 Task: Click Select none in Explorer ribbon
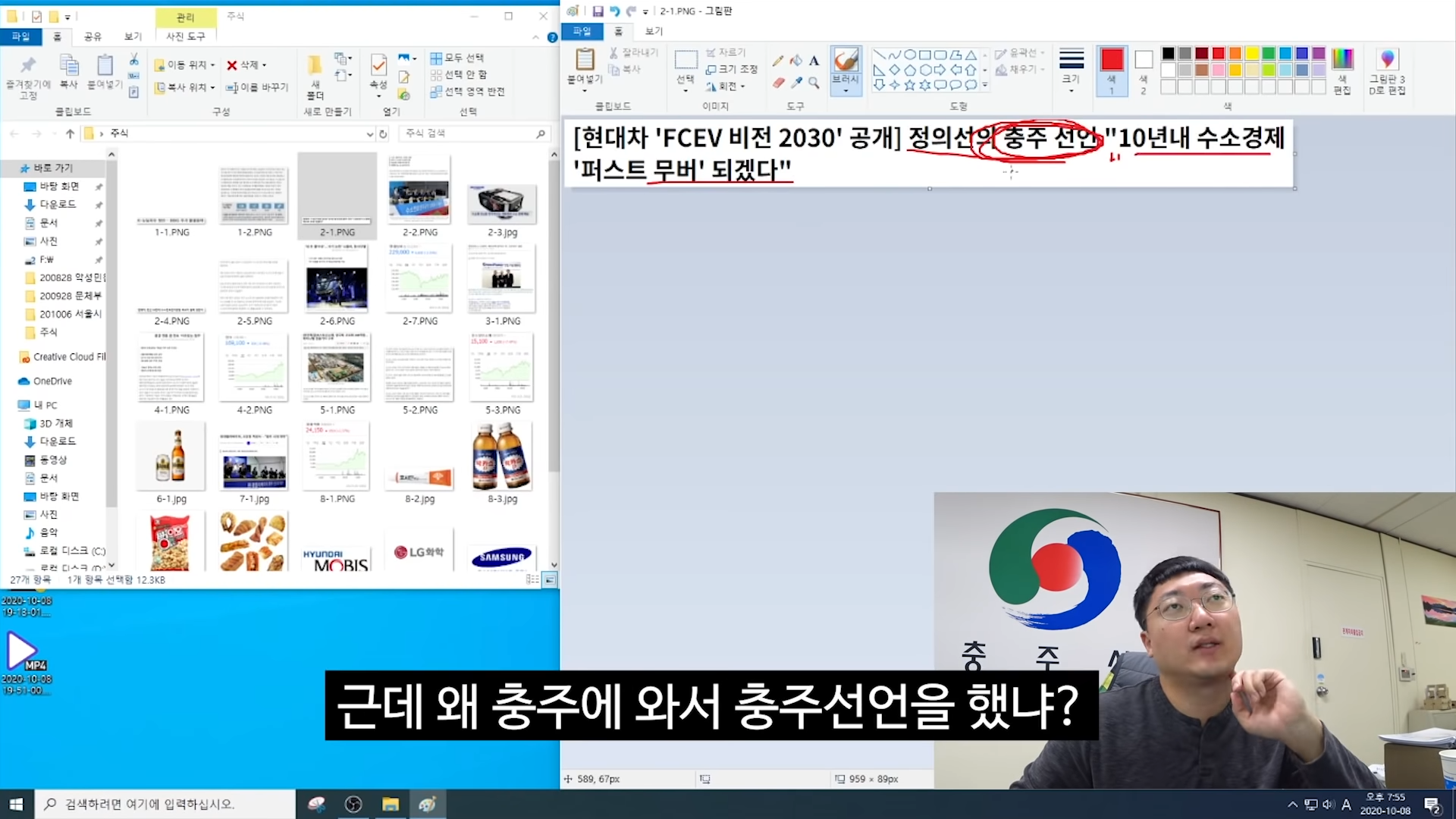(459, 74)
